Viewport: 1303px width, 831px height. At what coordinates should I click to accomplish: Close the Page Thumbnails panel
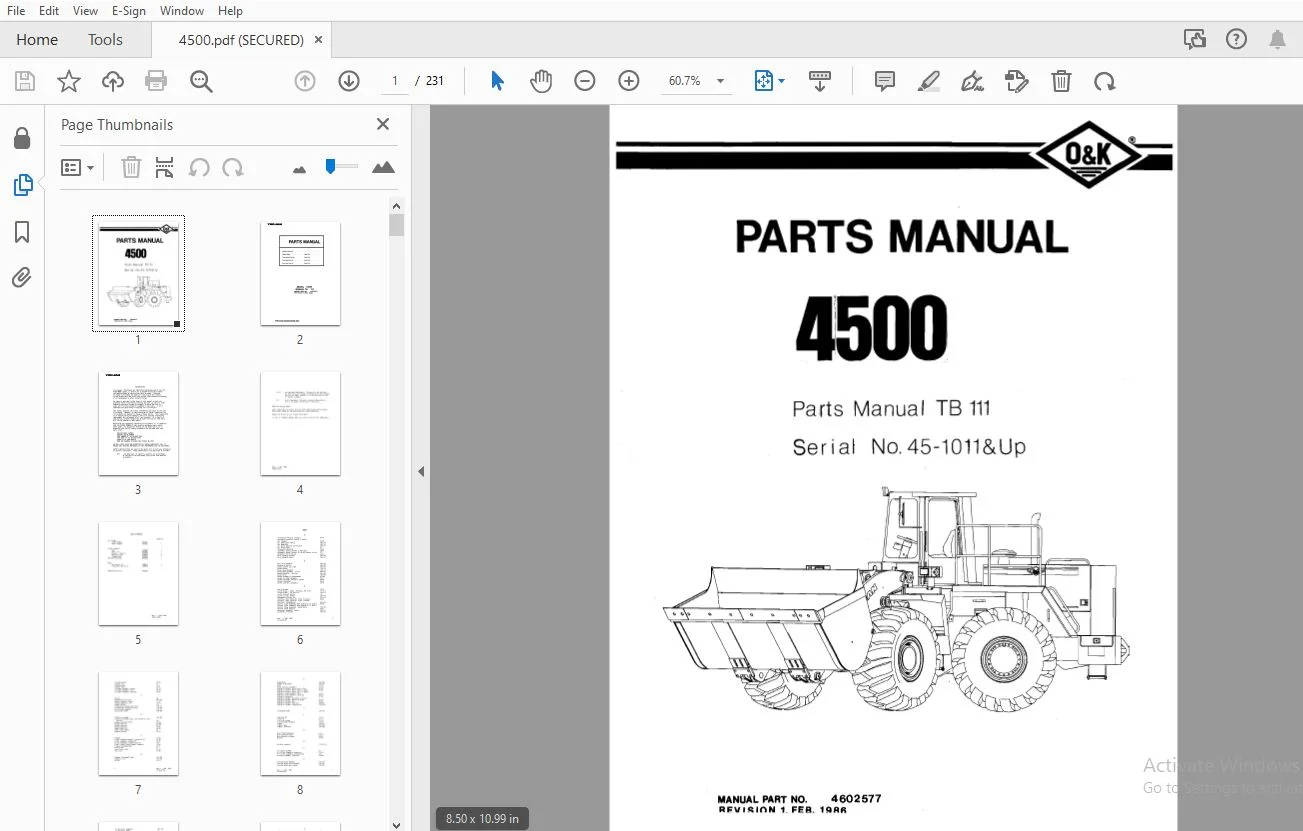click(382, 124)
